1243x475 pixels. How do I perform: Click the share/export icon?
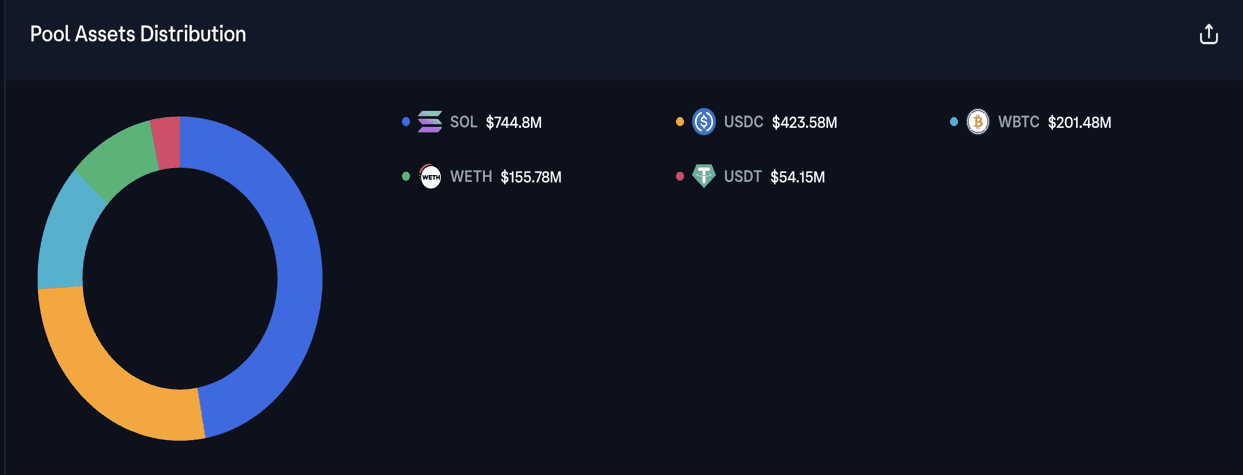[x=1208, y=34]
